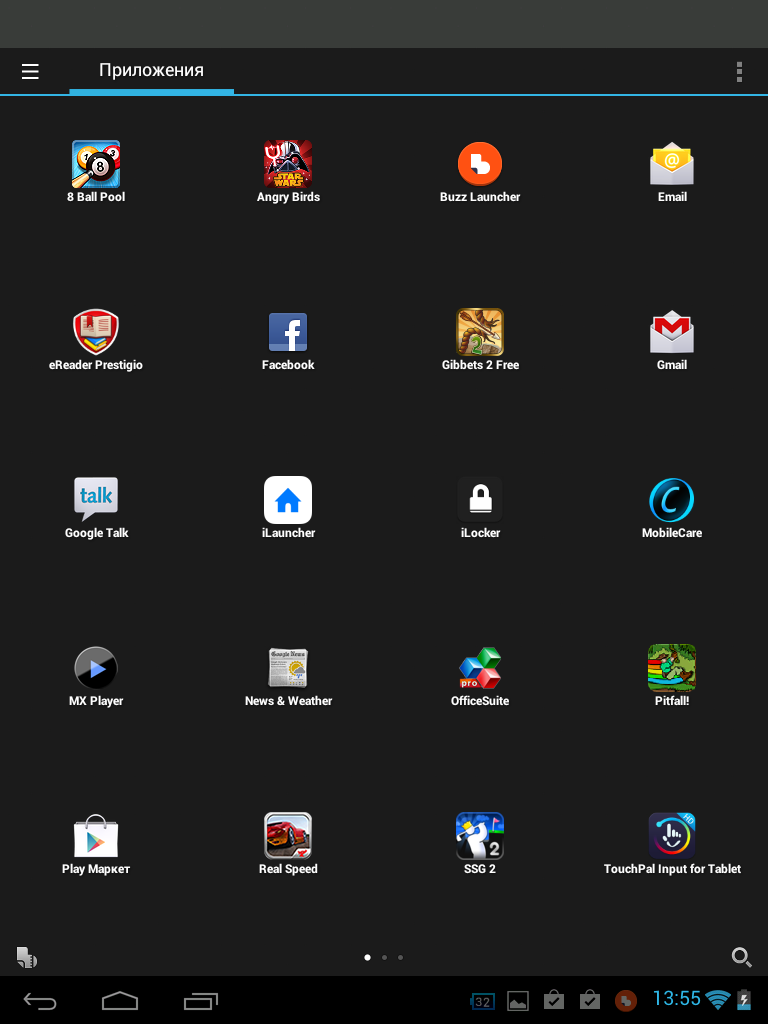The image size is (768, 1024).
Task: Tap the calendar 32 notification icon
Action: 482,1000
